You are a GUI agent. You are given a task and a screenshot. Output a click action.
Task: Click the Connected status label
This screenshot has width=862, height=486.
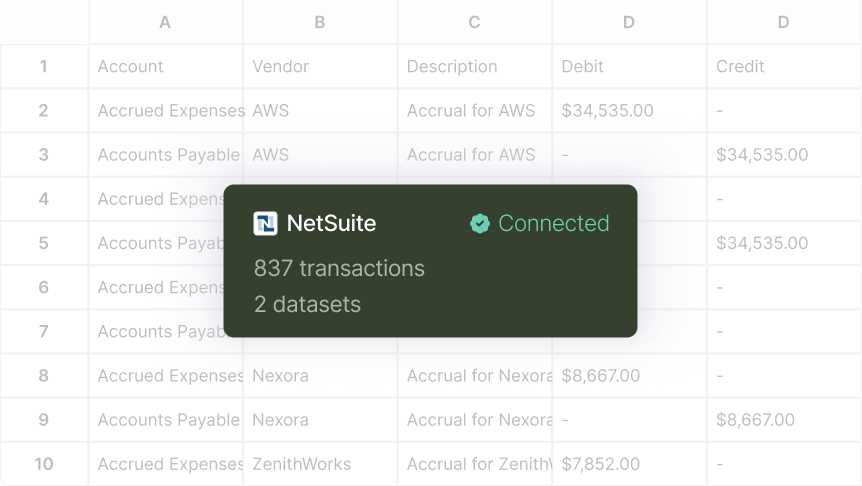coord(553,223)
